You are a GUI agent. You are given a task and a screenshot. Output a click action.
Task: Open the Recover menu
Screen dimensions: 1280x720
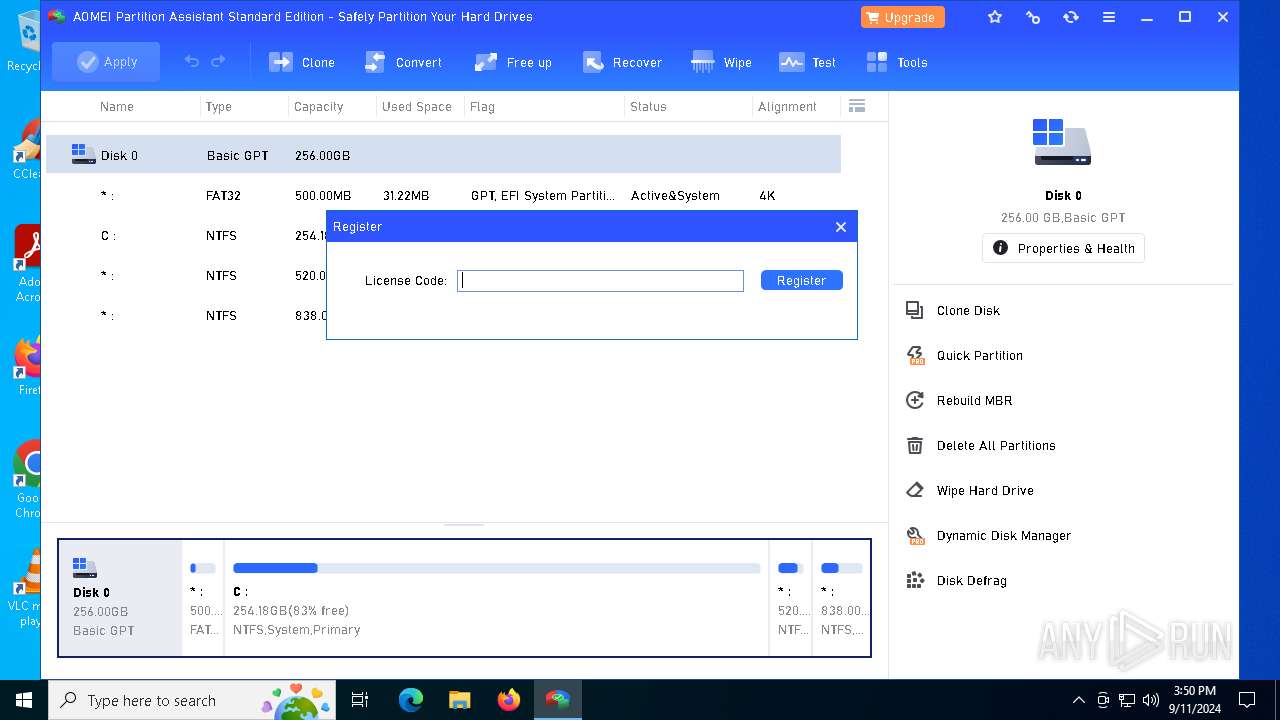622,62
